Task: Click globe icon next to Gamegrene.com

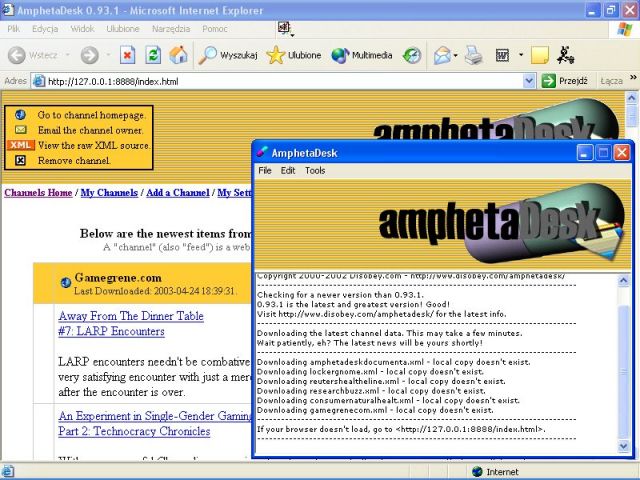Action: 66,282
